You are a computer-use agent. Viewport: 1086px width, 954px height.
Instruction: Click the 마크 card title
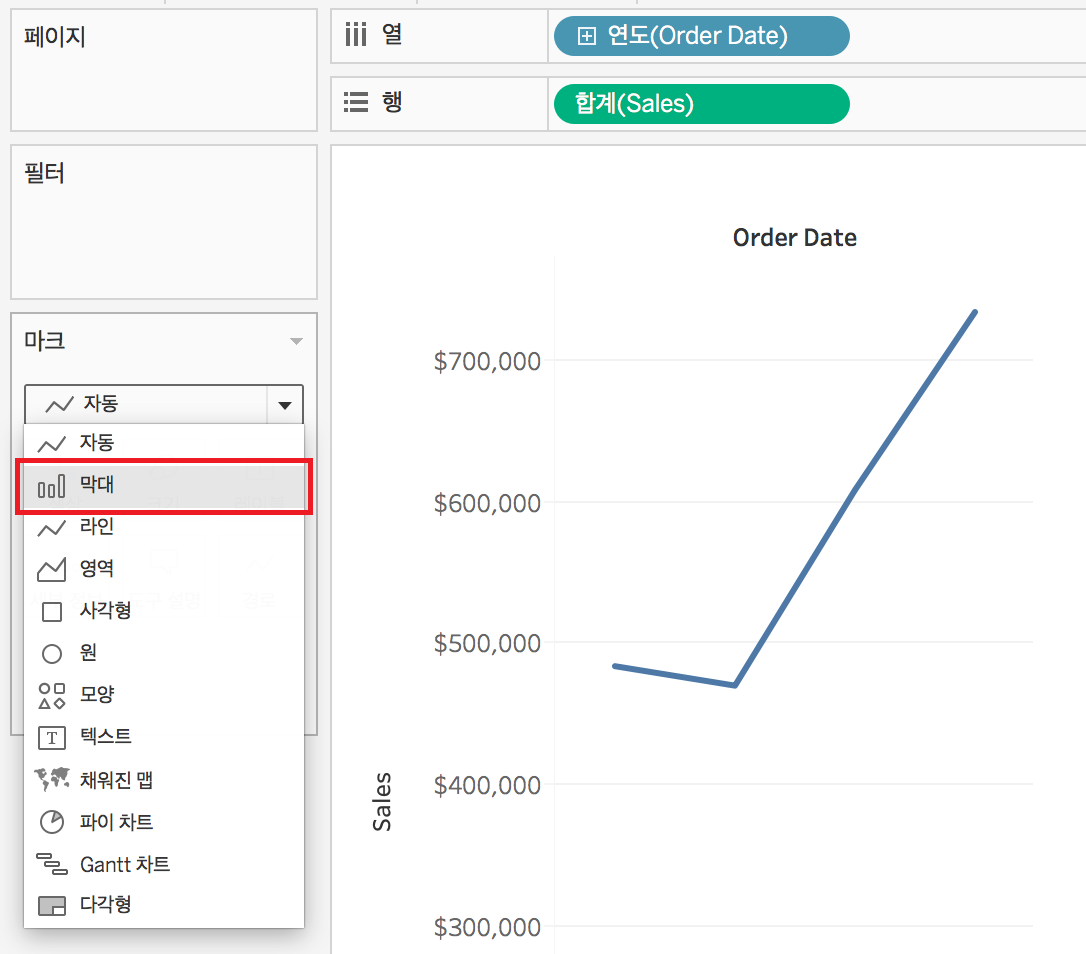click(44, 340)
